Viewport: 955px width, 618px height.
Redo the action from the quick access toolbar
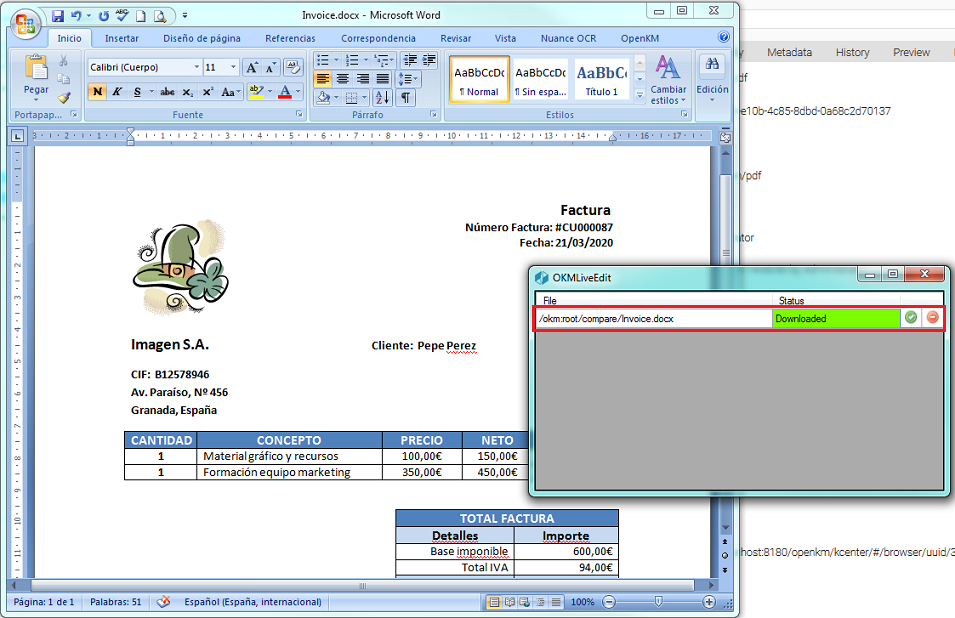coord(104,16)
